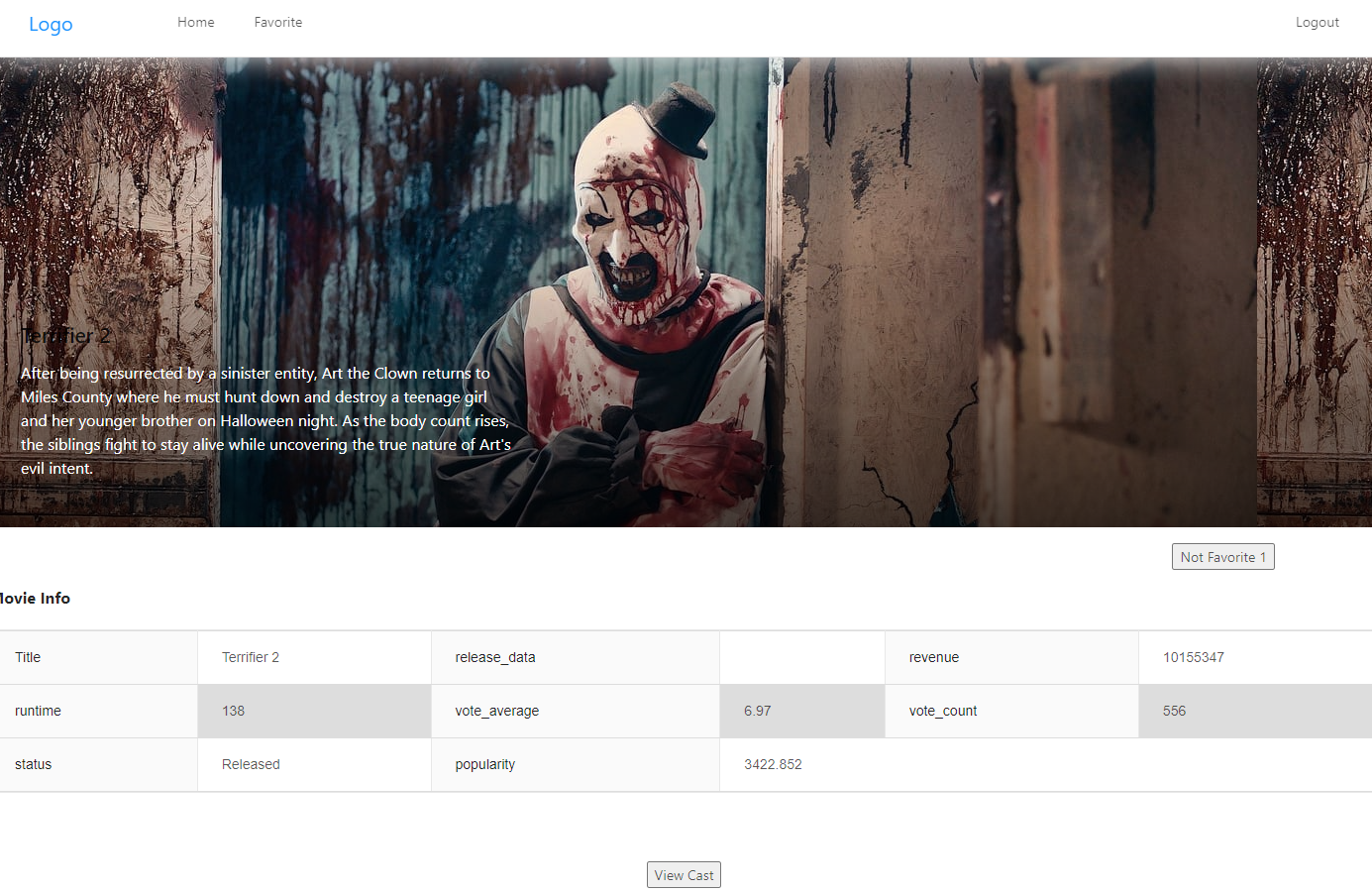Click Logout in the top bar
Viewport: 1372px width, 893px height.
pos(1317,22)
